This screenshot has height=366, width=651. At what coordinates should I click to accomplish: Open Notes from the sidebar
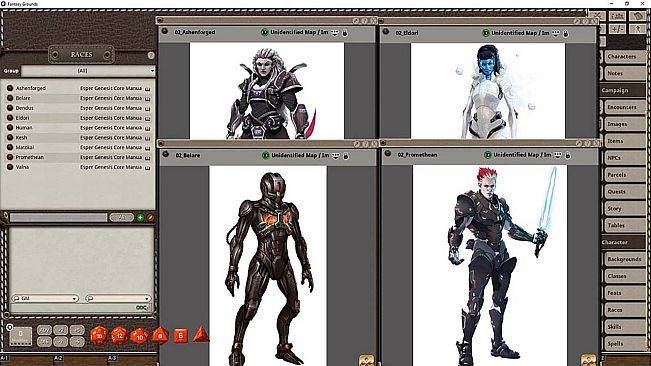coord(624,73)
